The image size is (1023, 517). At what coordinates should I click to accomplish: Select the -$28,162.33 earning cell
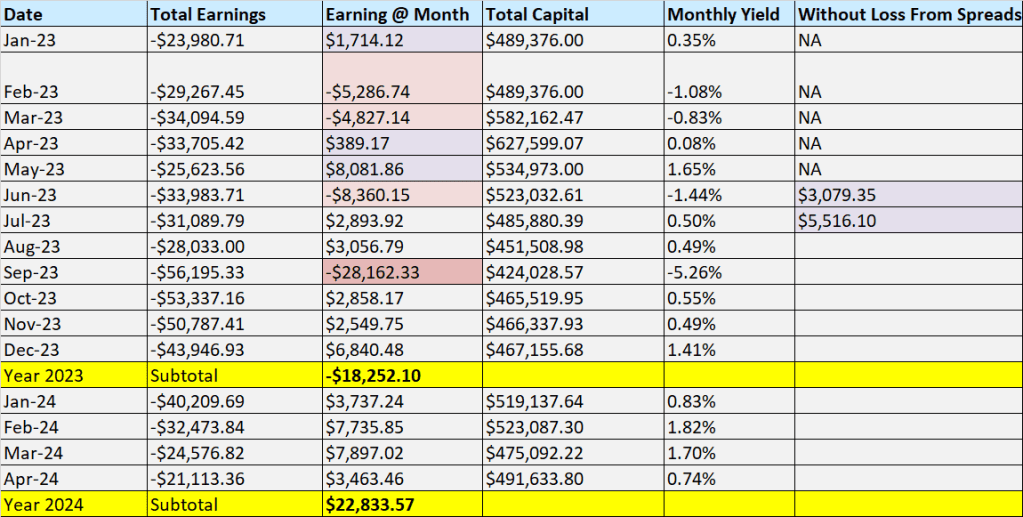tap(402, 273)
